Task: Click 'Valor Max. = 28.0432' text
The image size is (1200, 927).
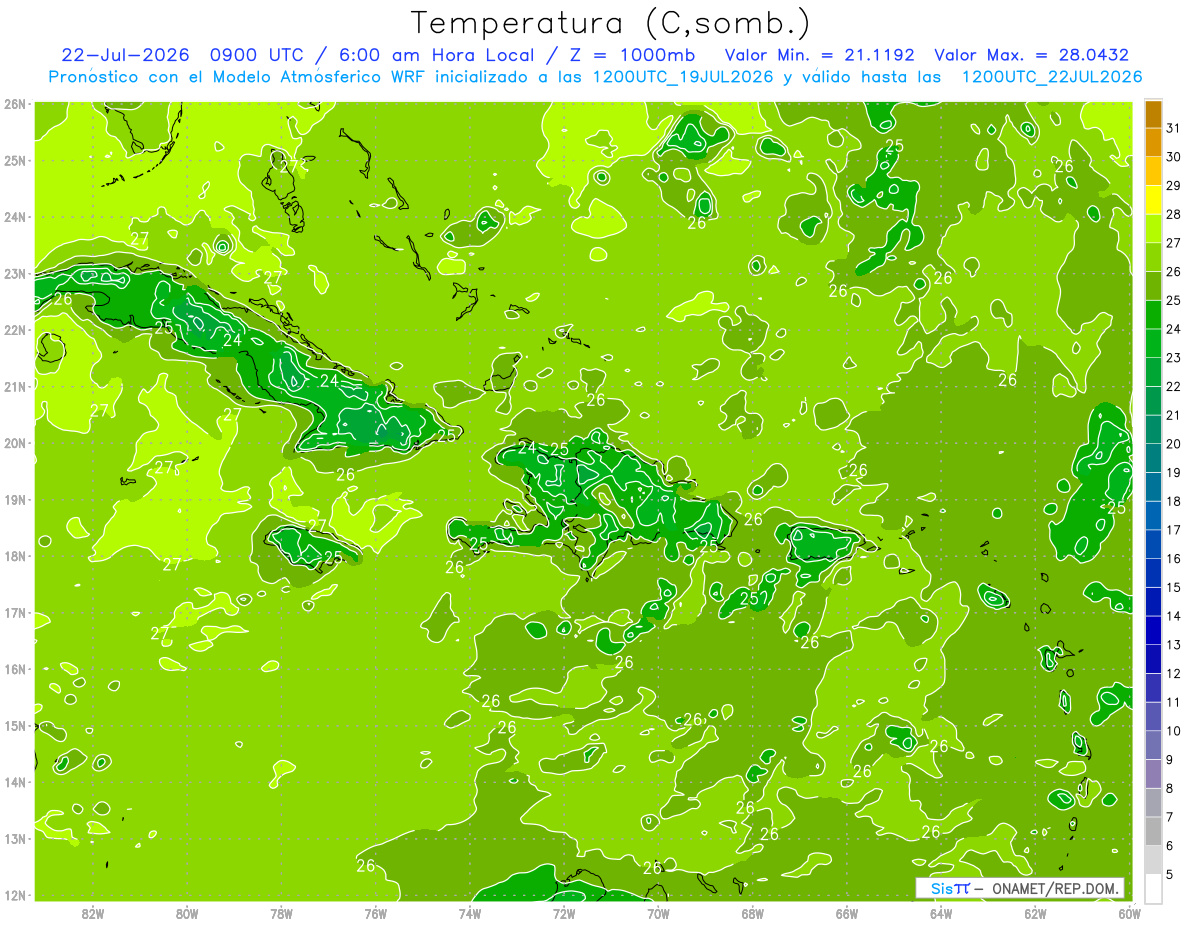Action: (1031, 54)
